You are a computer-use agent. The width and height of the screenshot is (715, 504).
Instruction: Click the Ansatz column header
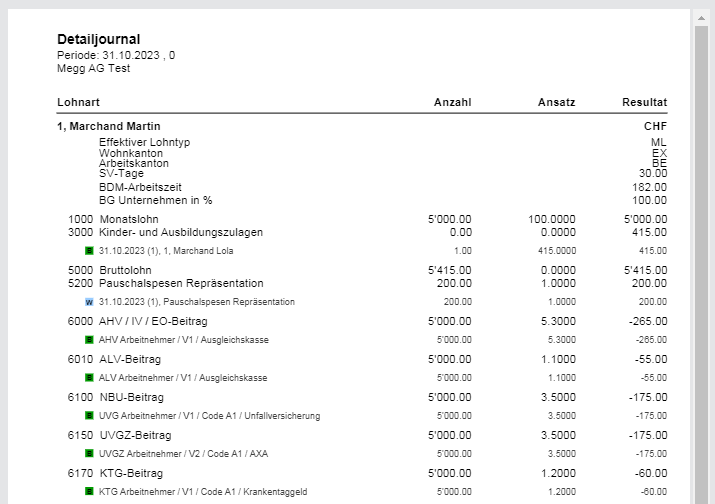tap(556, 103)
